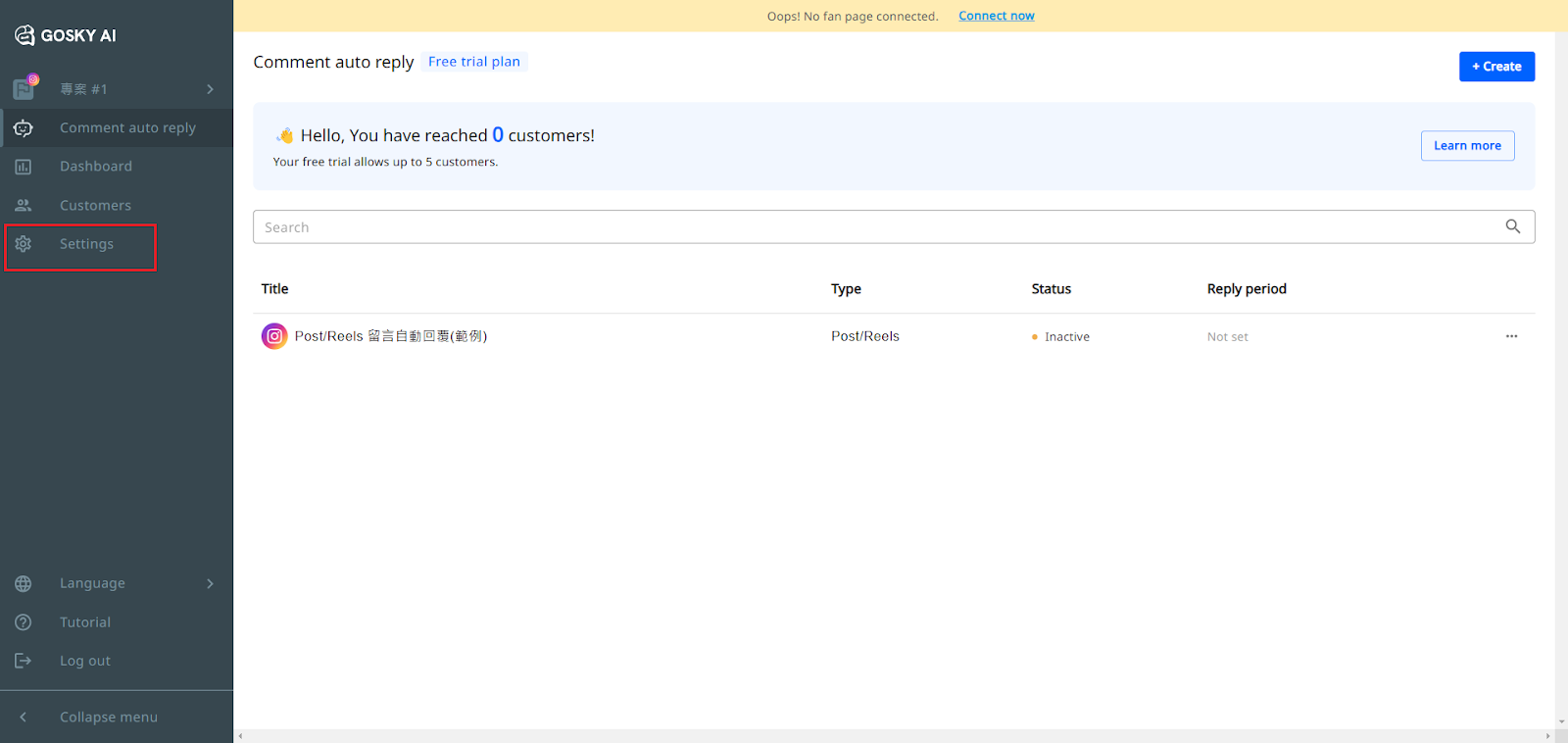Viewport: 1568px width, 743px height.
Task: Click the Settings gear icon
Action: pos(24,244)
